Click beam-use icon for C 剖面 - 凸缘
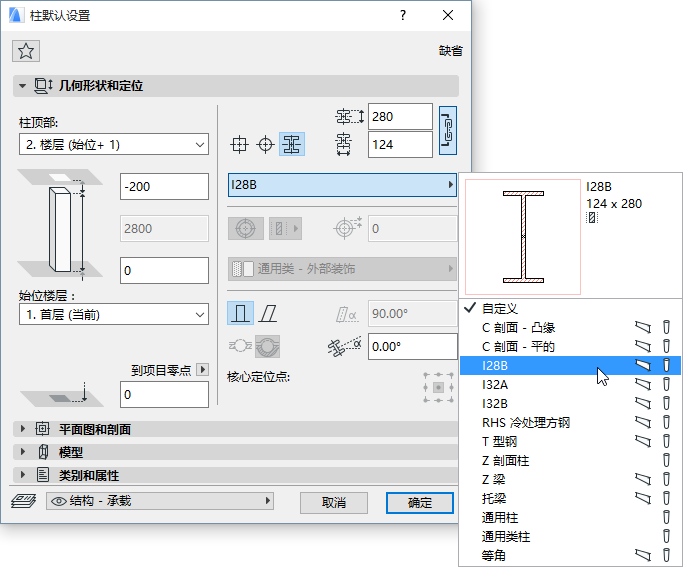Viewport: 683px width, 567px height. (x=642, y=327)
